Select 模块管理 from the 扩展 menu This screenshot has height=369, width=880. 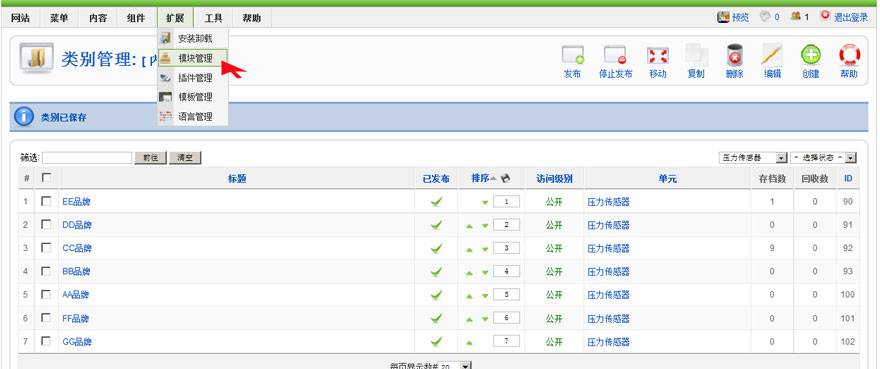click(192, 58)
